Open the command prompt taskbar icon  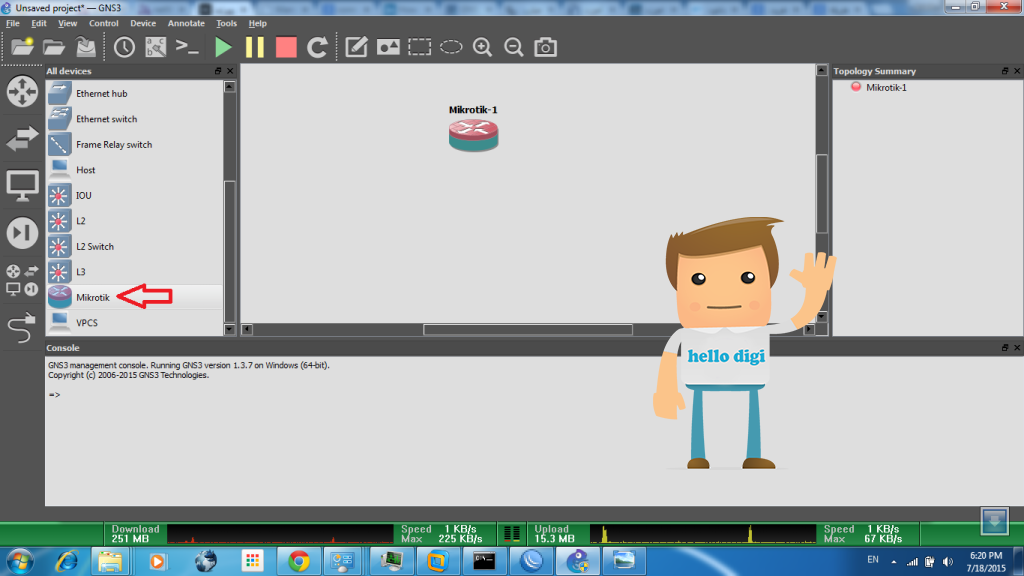click(x=484, y=562)
